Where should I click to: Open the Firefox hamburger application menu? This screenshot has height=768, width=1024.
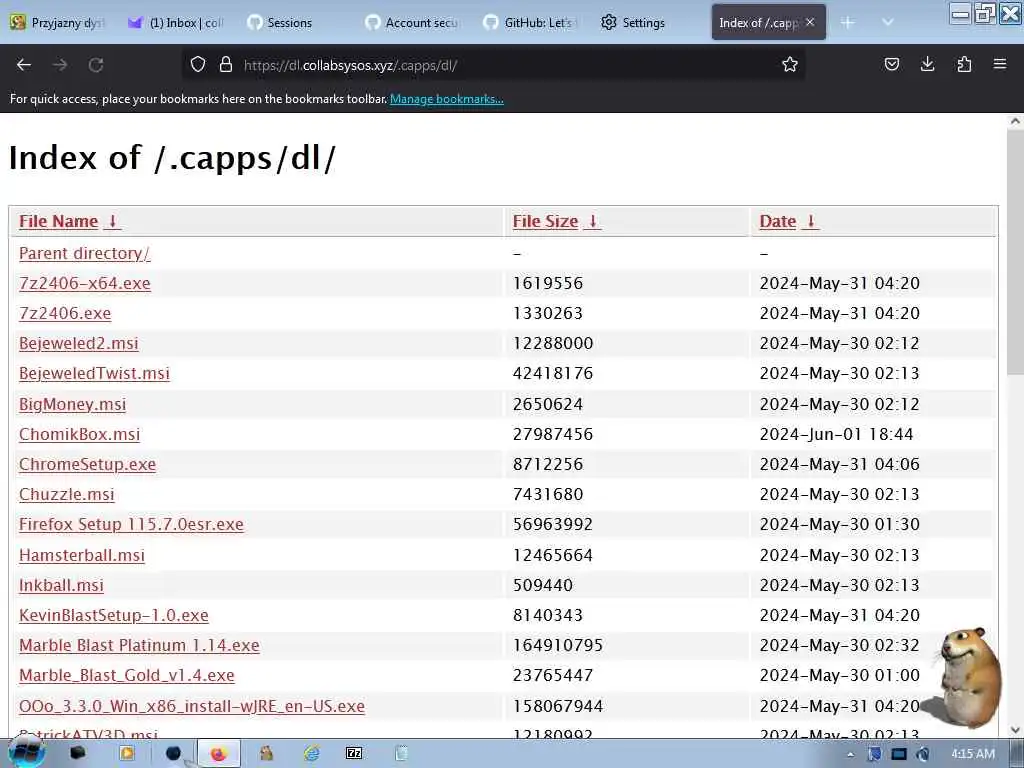point(1000,64)
